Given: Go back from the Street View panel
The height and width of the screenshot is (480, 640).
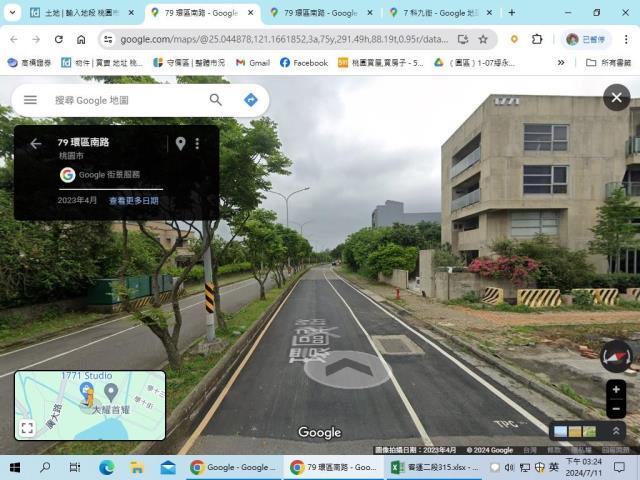Looking at the screenshot, I should click(x=36, y=143).
